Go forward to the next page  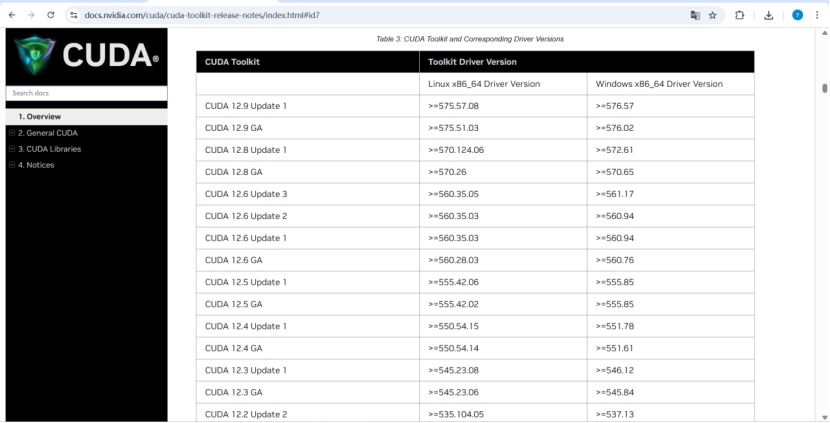coord(31,15)
